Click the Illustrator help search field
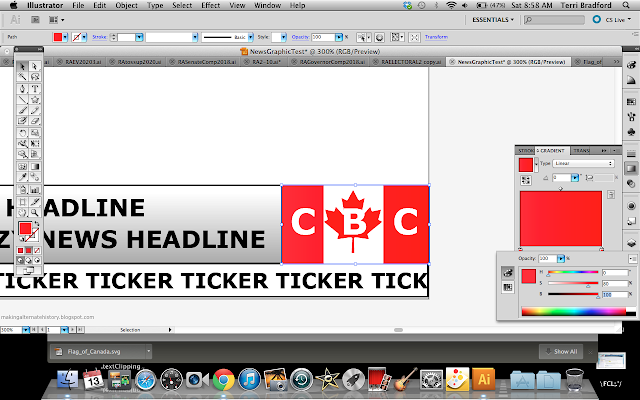The height and width of the screenshot is (400, 640). click(x=555, y=20)
